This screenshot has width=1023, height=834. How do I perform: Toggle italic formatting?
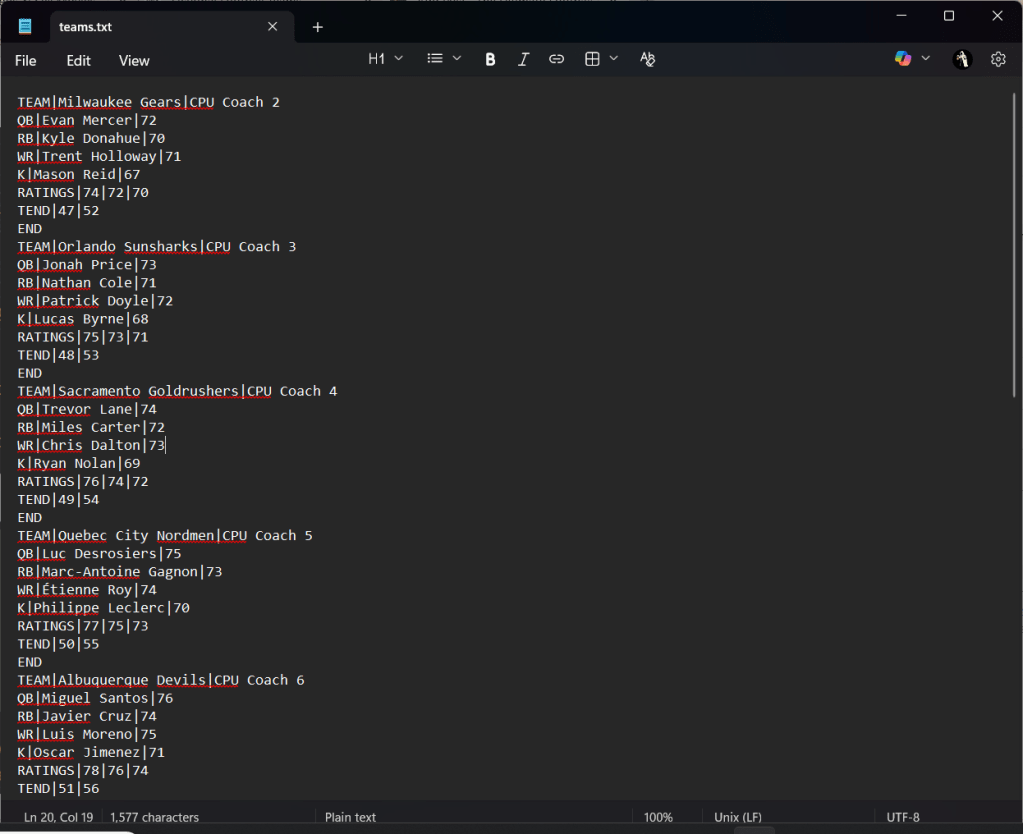pyautogui.click(x=523, y=60)
